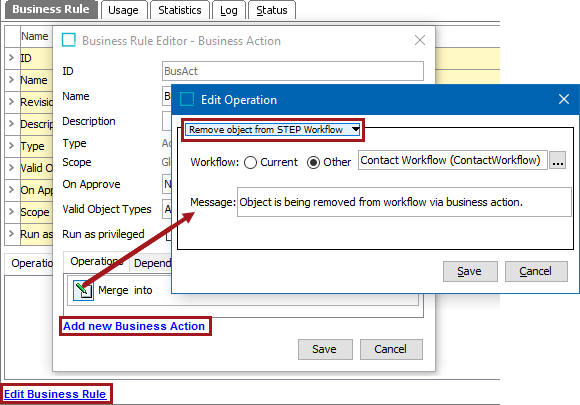
Task: Expand the Revision row arrow
Action: click(11, 101)
